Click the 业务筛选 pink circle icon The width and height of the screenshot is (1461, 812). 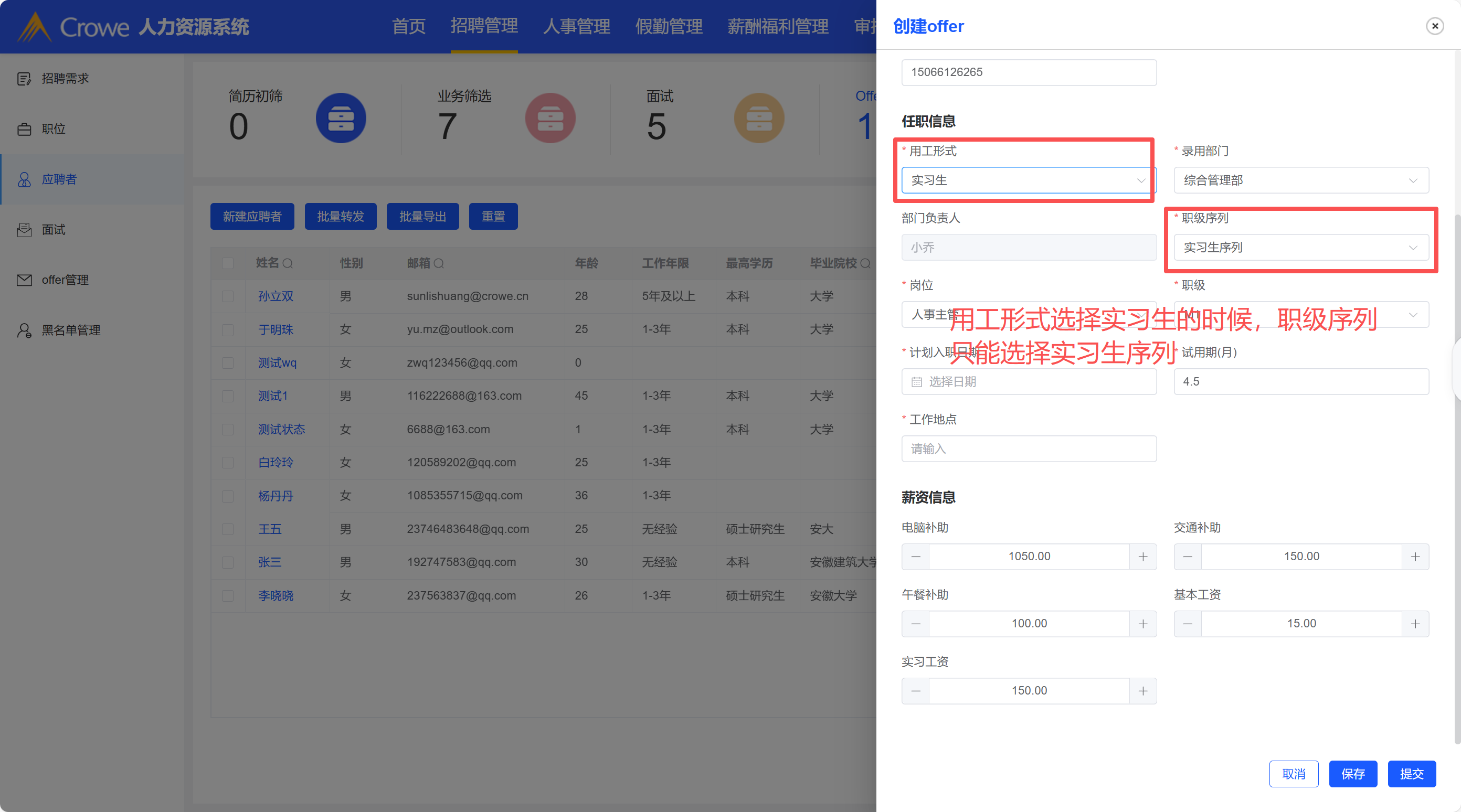549,118
